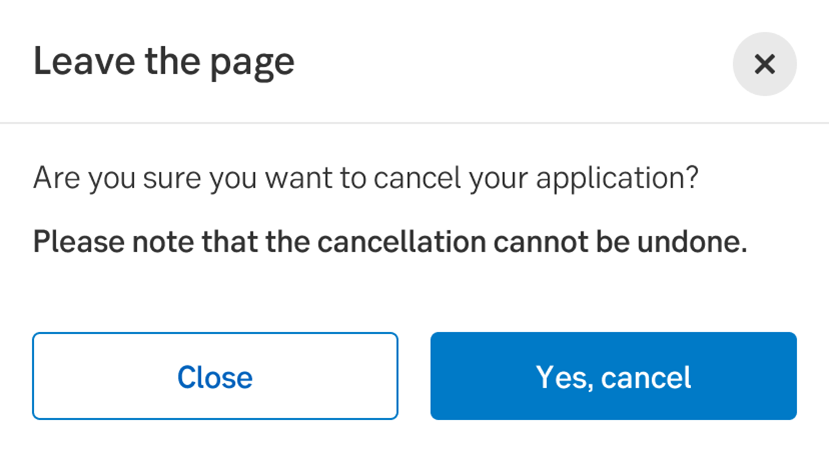Click the "Leave the page" dialog title
The image size is (829, 452).
point(164,62)
